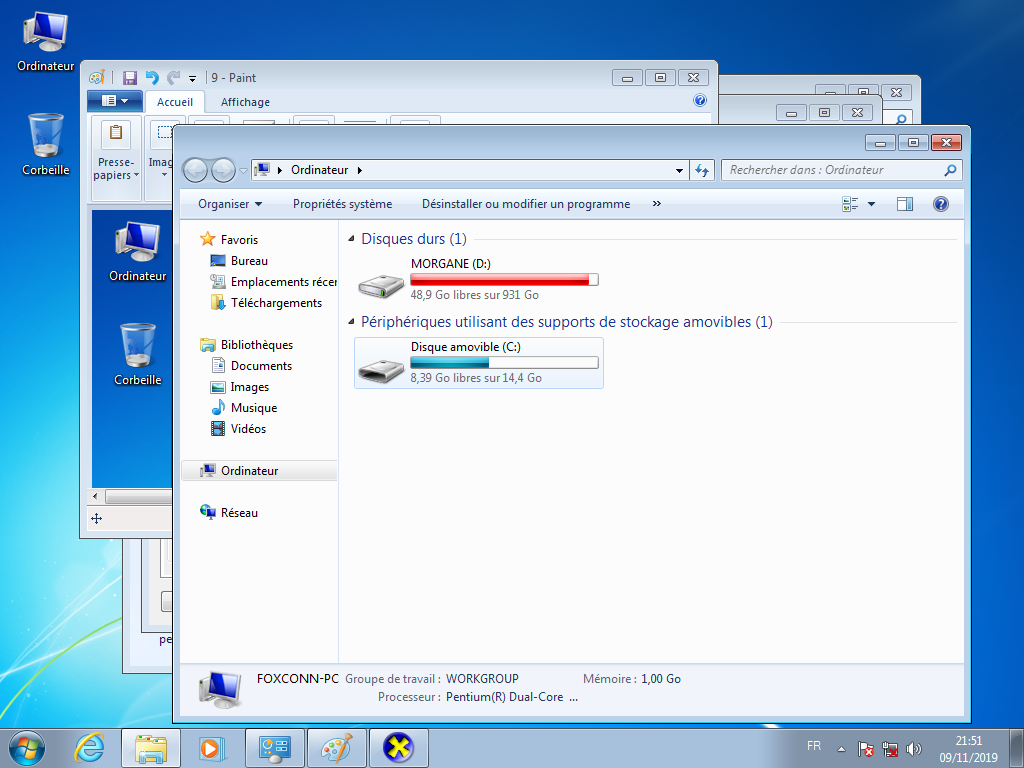Toggle the preview pane icon
Image resolution: width=1024 pixels, height=768 pixels.
[x=904, y=204]
